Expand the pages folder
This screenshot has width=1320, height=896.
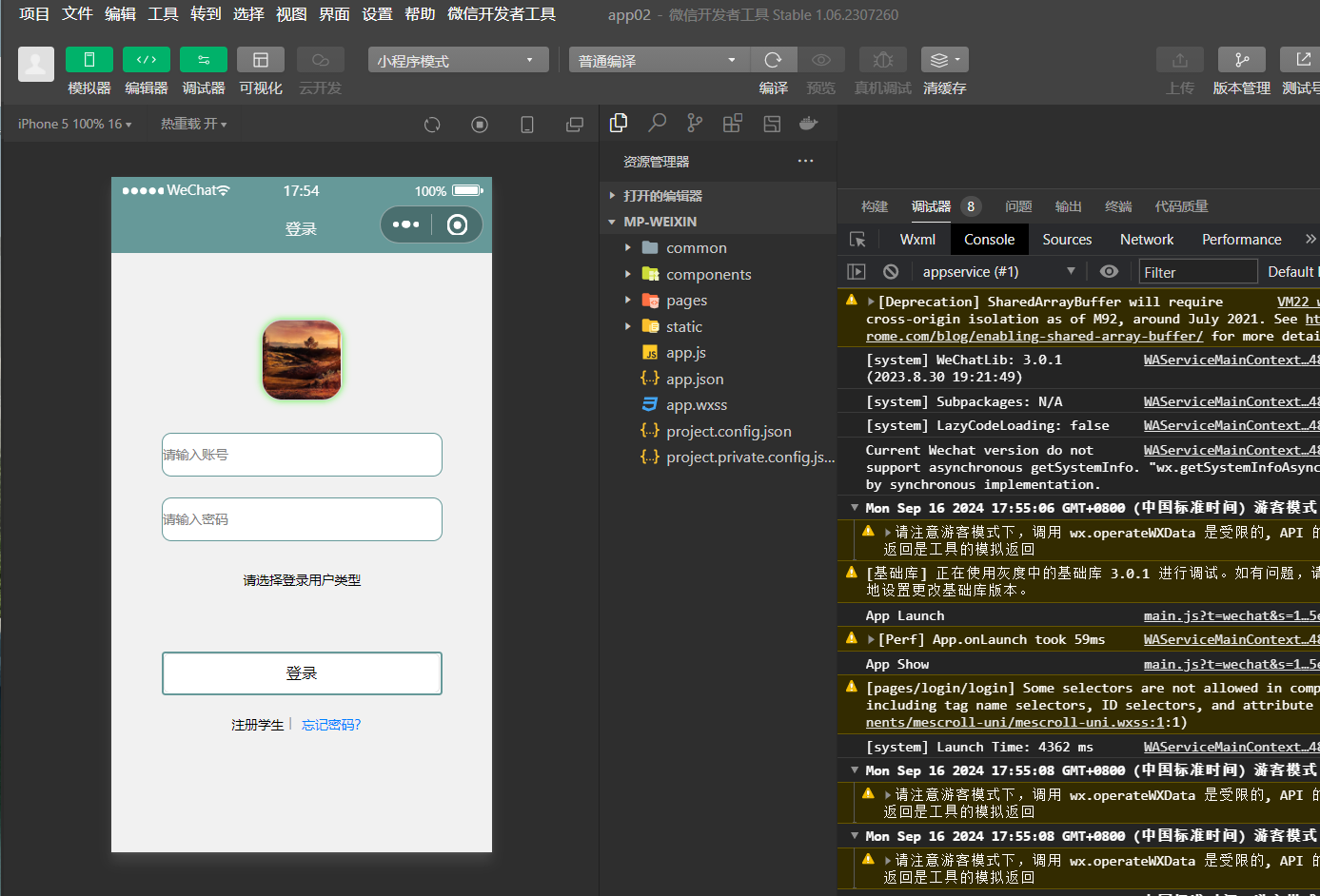coord(686,301)
